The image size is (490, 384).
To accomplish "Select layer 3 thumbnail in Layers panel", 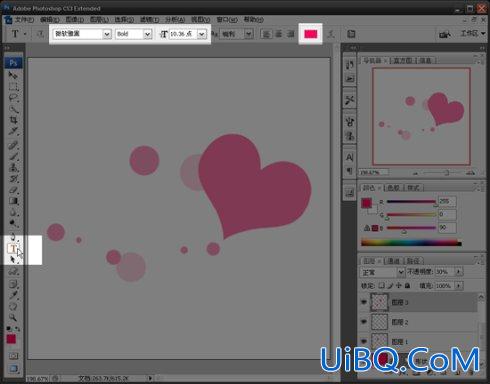I will 380,302.
